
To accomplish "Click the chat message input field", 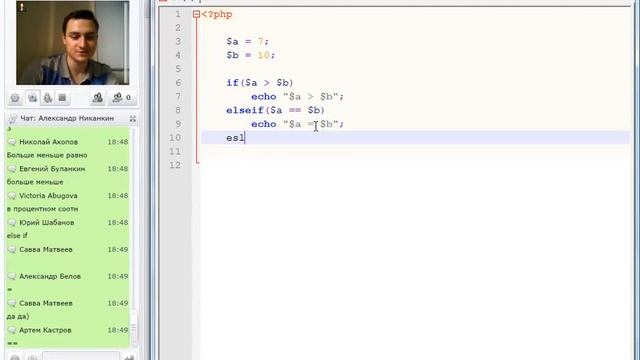I will pyautogui.click(x=81, y=356).
